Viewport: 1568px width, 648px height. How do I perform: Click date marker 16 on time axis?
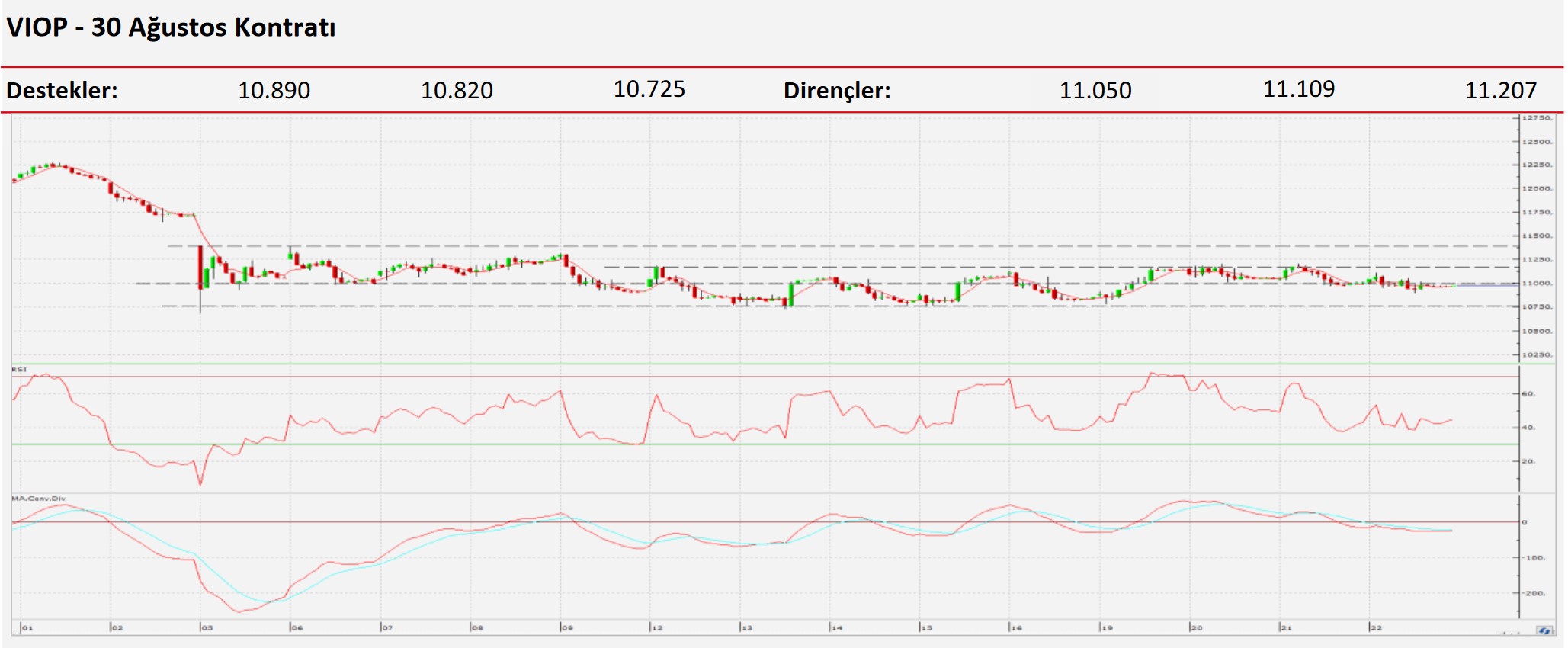(x=1017, y=628)
